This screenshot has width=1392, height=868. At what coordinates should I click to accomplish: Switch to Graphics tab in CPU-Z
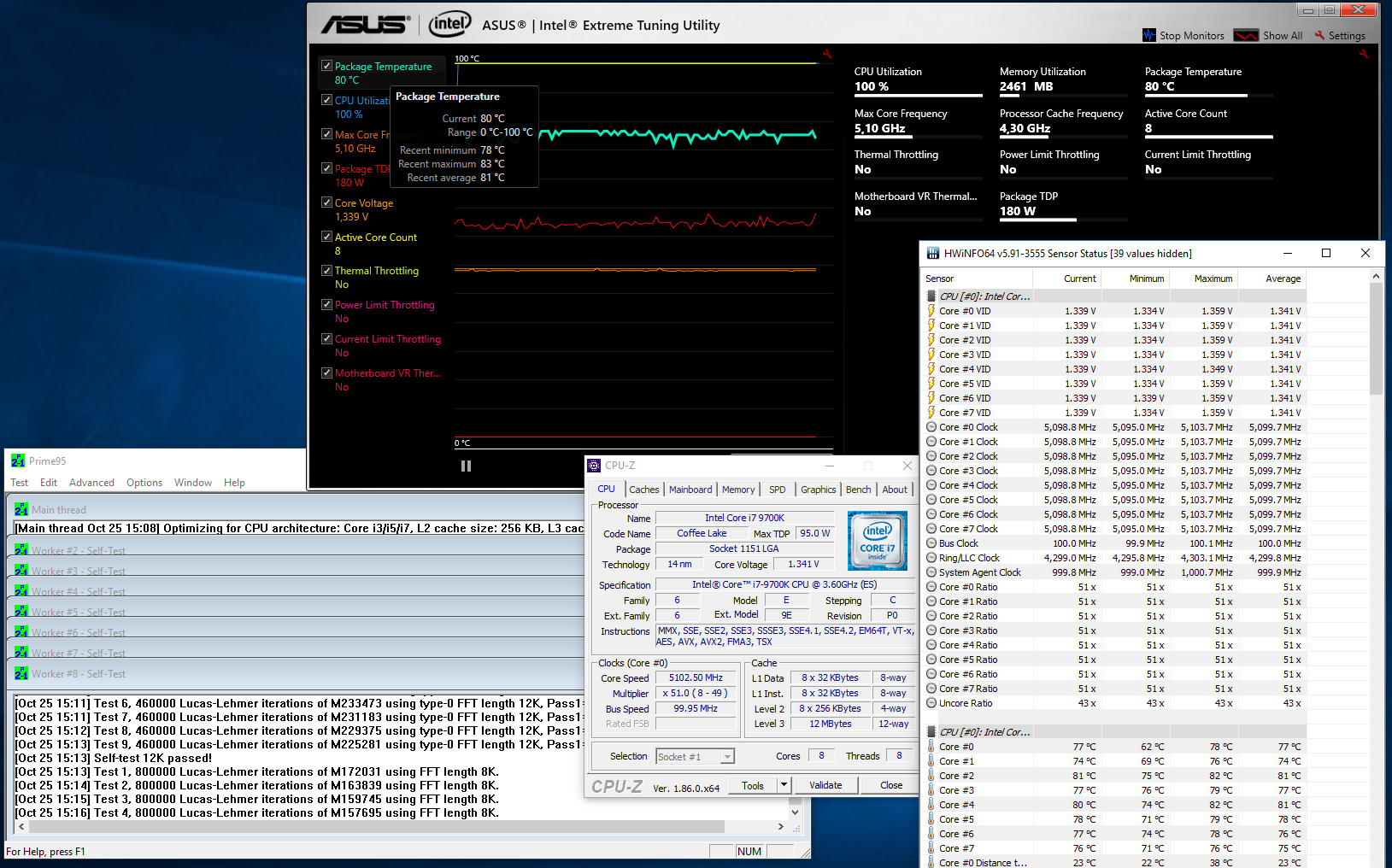coord(819,490)
